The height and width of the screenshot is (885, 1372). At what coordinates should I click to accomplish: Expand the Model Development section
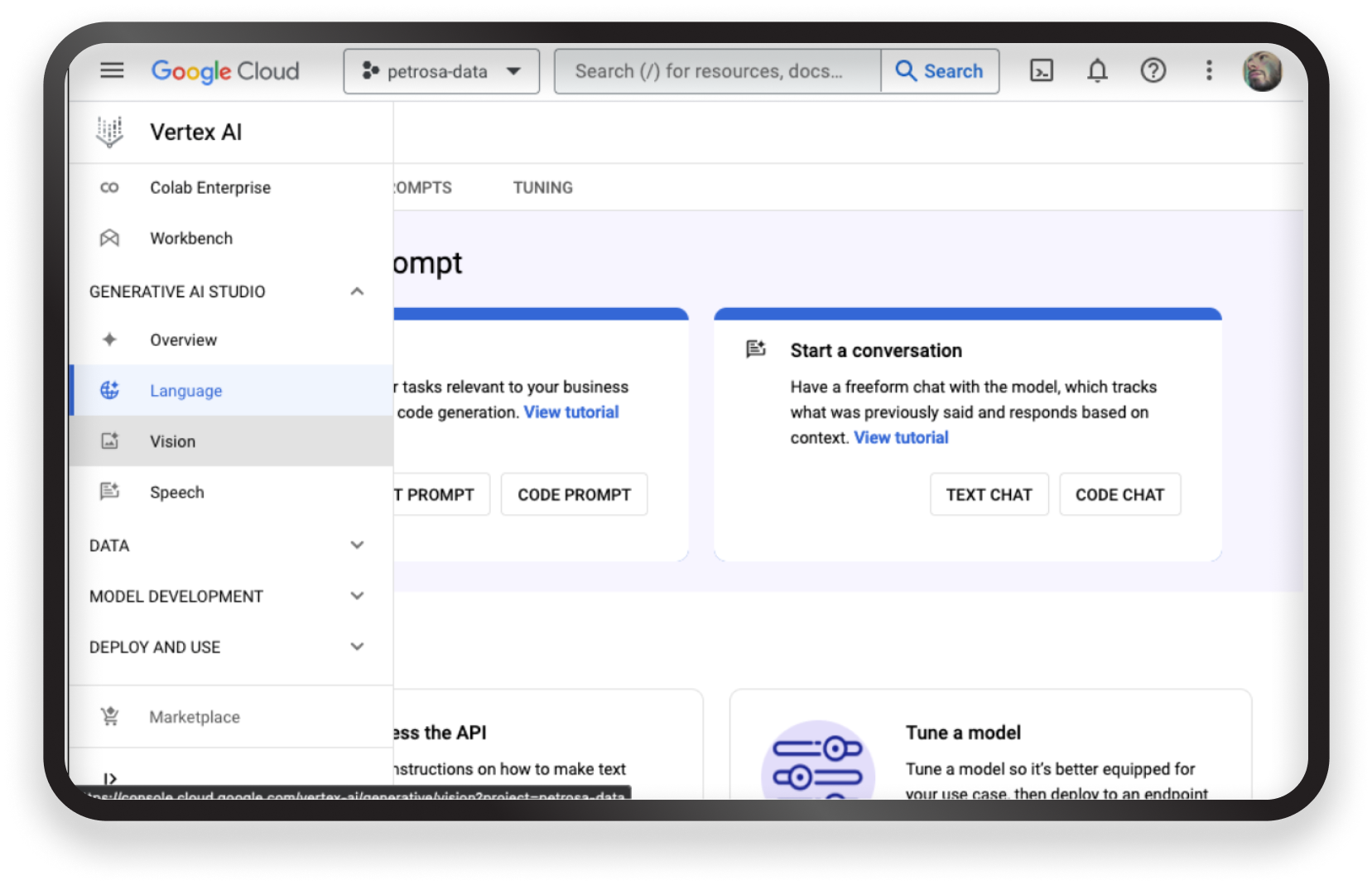[357, 596]
